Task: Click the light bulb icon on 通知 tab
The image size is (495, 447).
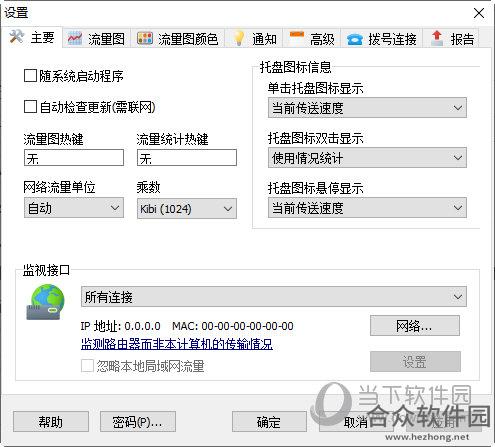Action: 239,38
